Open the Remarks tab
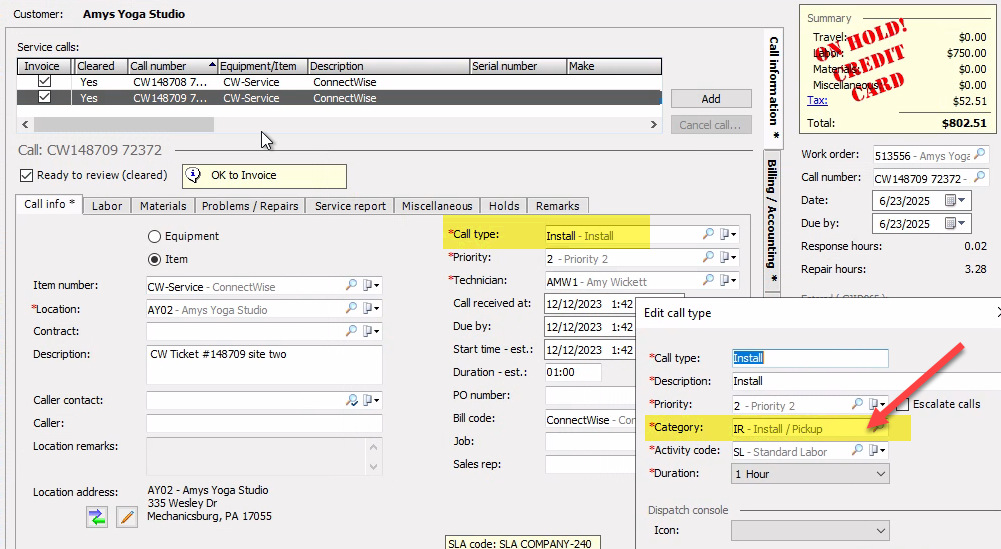Image resolution: width=1001 pixels, height=549 pixels. (557, 206)
